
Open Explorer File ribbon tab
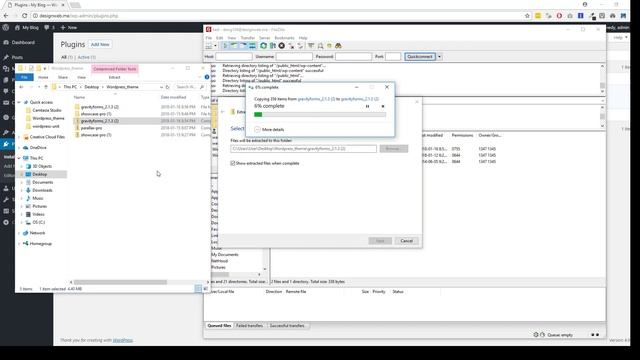24,77
